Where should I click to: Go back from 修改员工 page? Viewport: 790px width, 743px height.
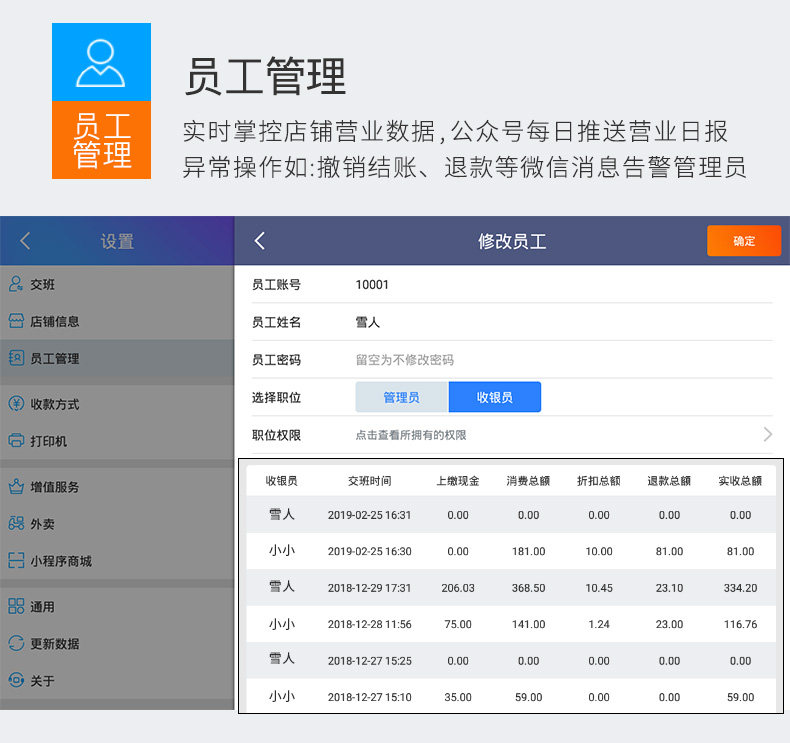259,241
